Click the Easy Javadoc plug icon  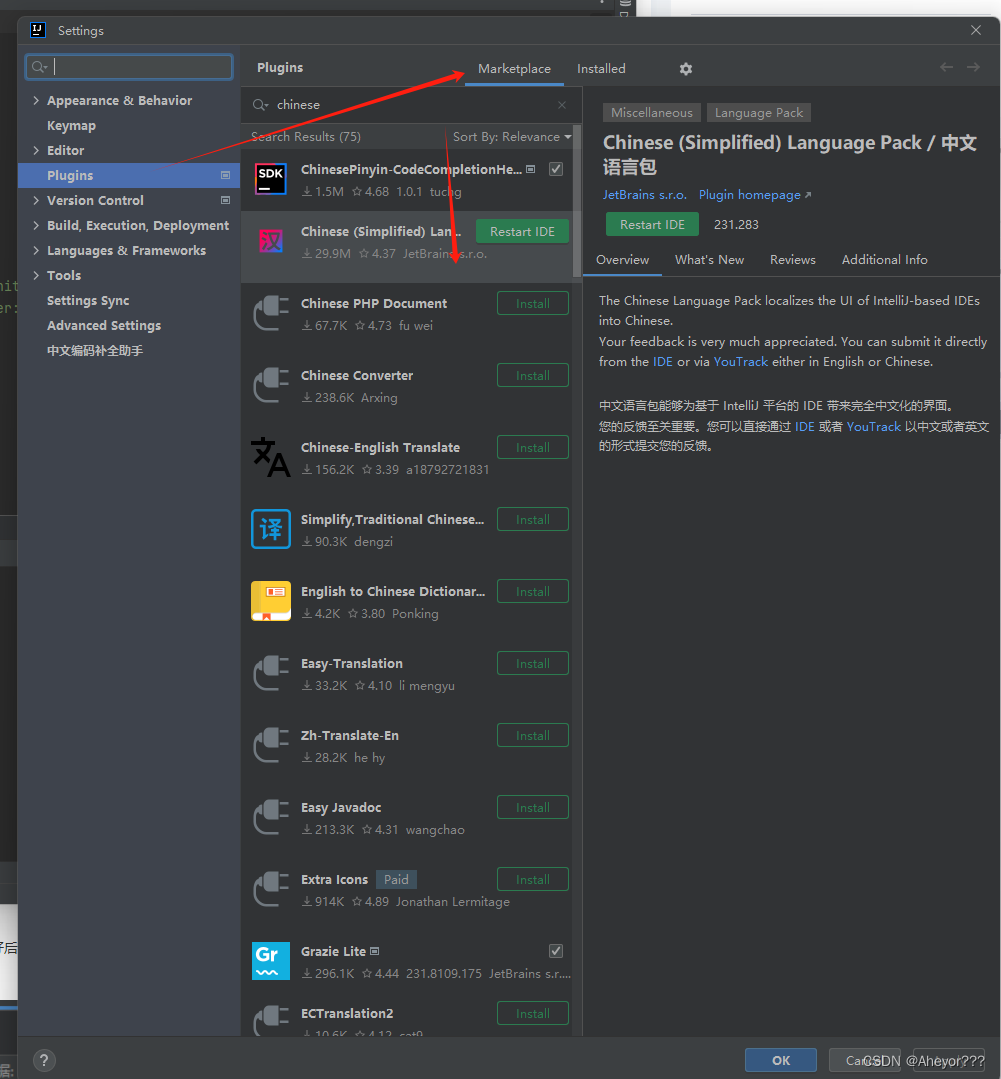270,818
